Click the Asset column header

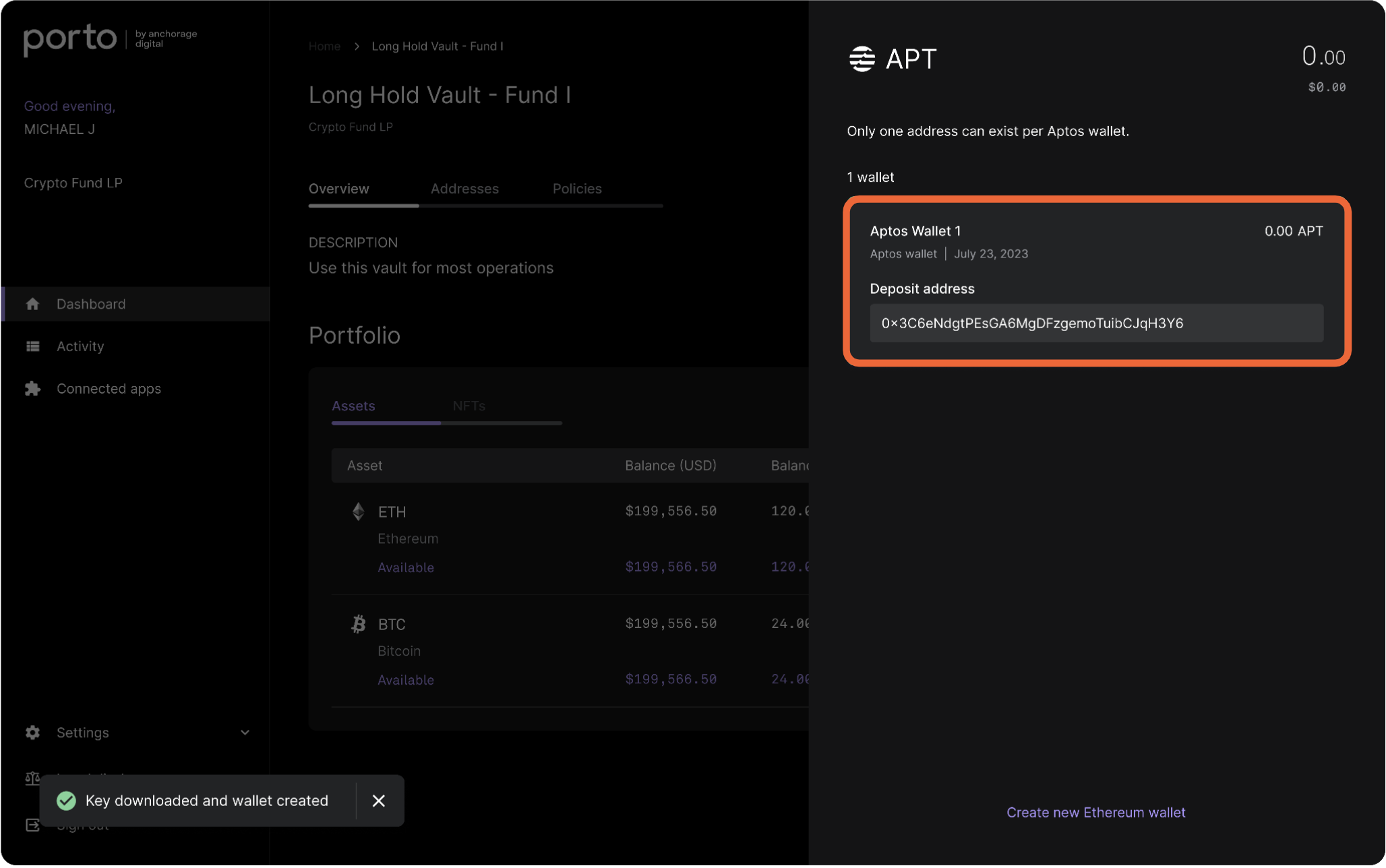click(x=365, y=466)
